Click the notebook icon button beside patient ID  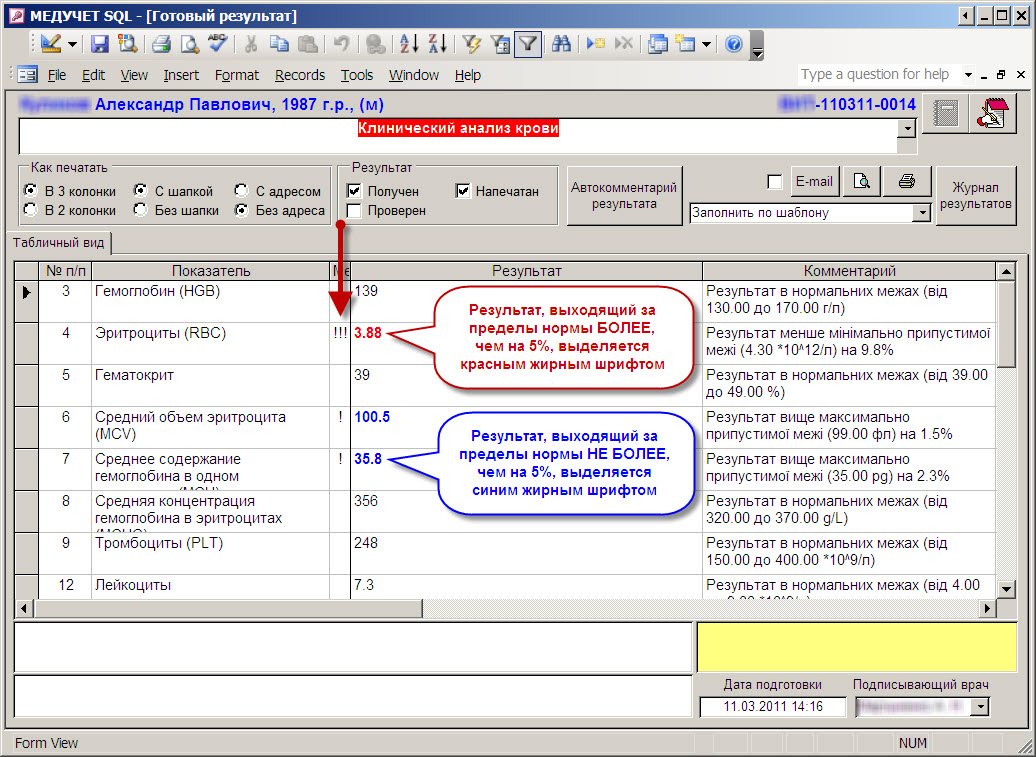click(x=945, y=114)
